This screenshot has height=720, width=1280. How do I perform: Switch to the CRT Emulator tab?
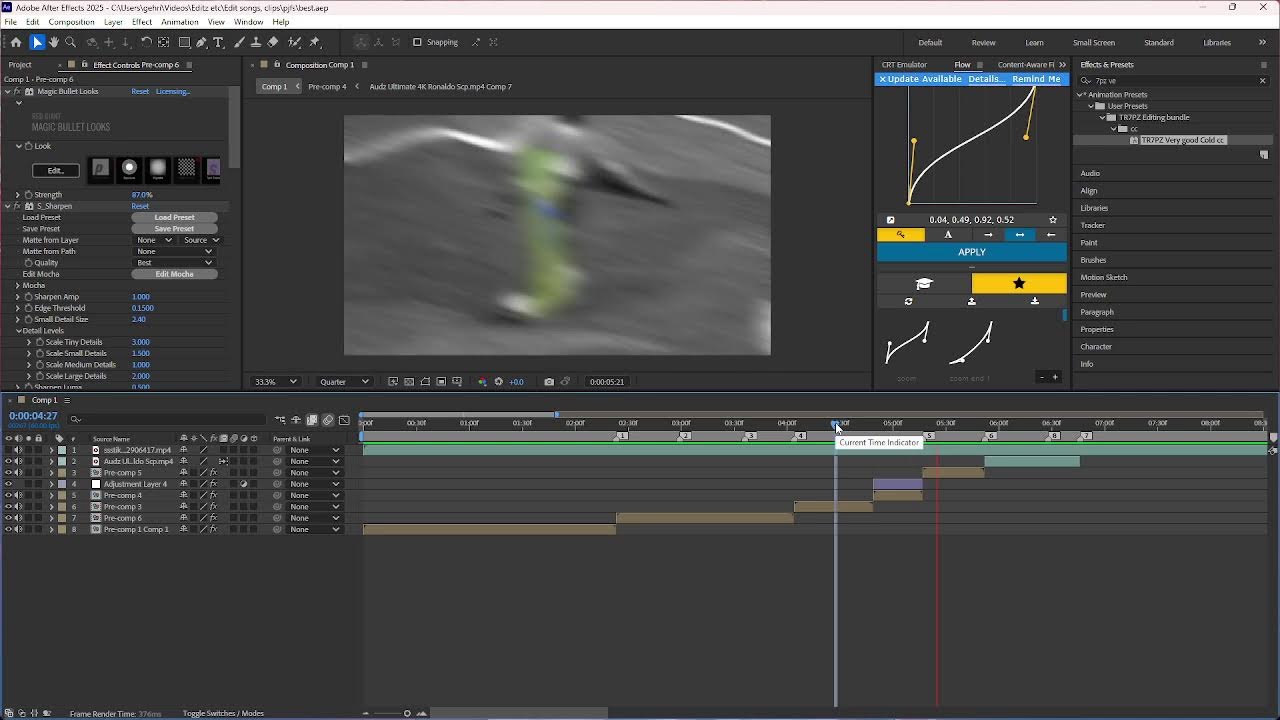click(x=904, y=65)
